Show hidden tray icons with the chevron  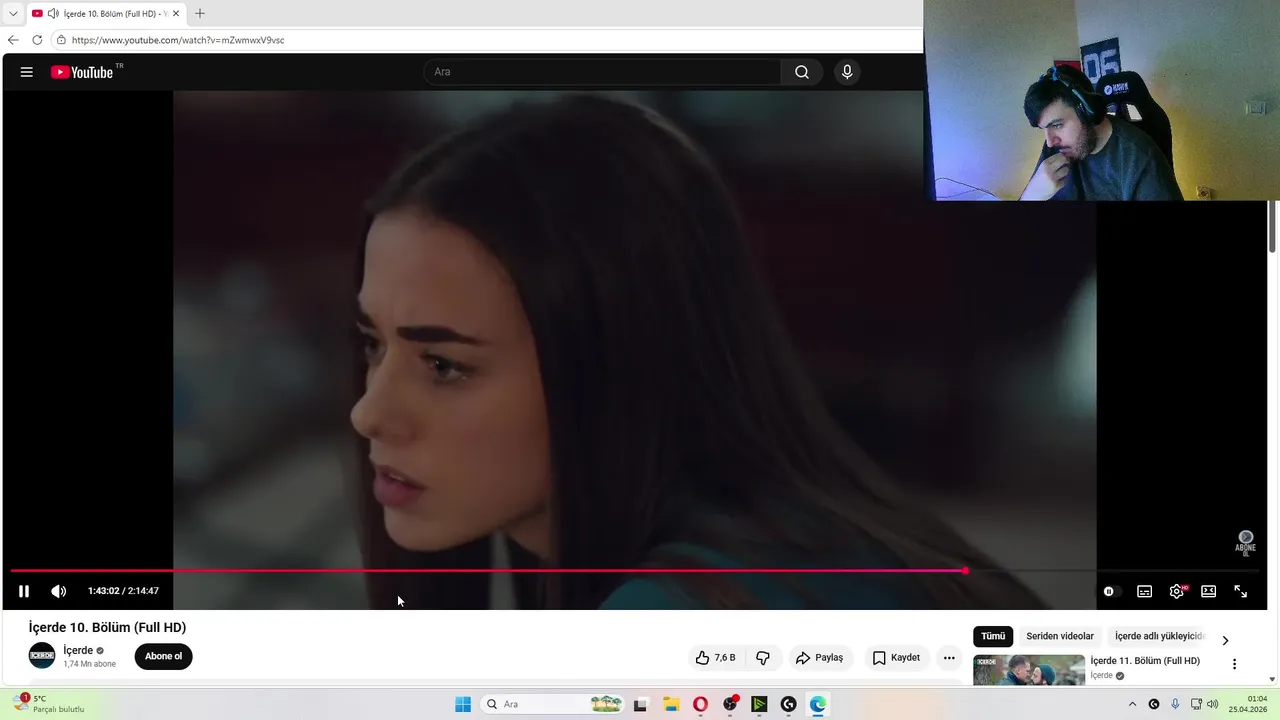[1132, 704]
